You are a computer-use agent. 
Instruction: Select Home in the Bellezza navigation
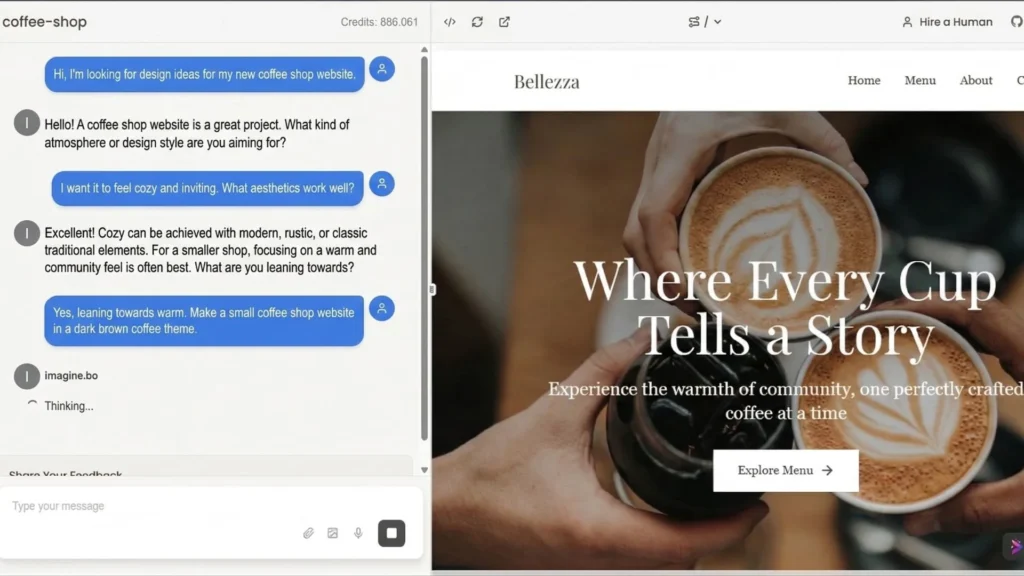864,80
